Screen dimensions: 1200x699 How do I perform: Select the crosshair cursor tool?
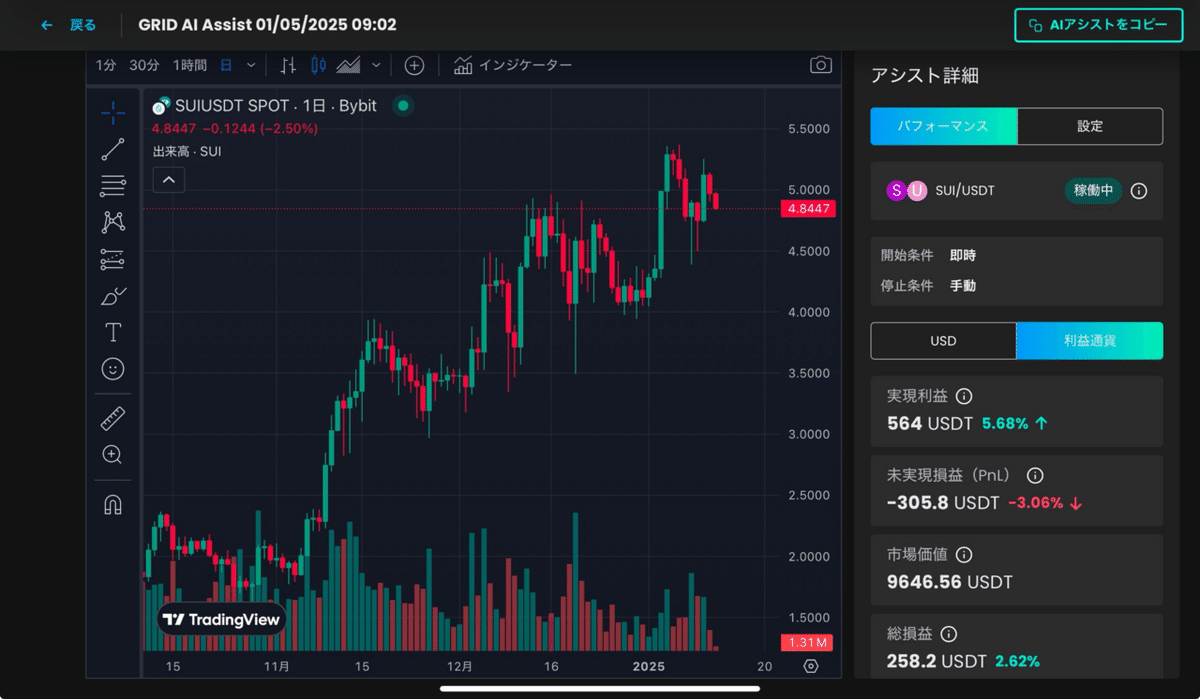click(113, 112)
